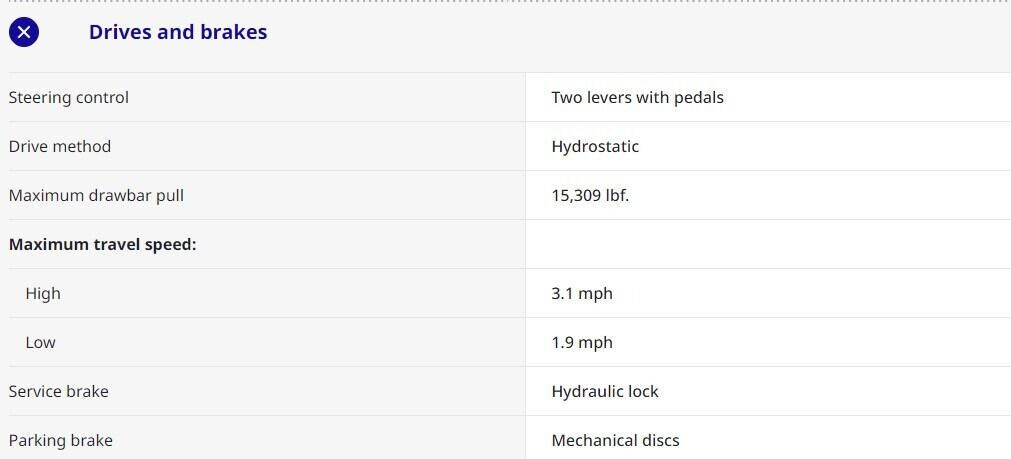The width and height of the screenshot is (1011, 459).
Task: Click the 1.9 mph value
Action: click(x=582, y=343)
